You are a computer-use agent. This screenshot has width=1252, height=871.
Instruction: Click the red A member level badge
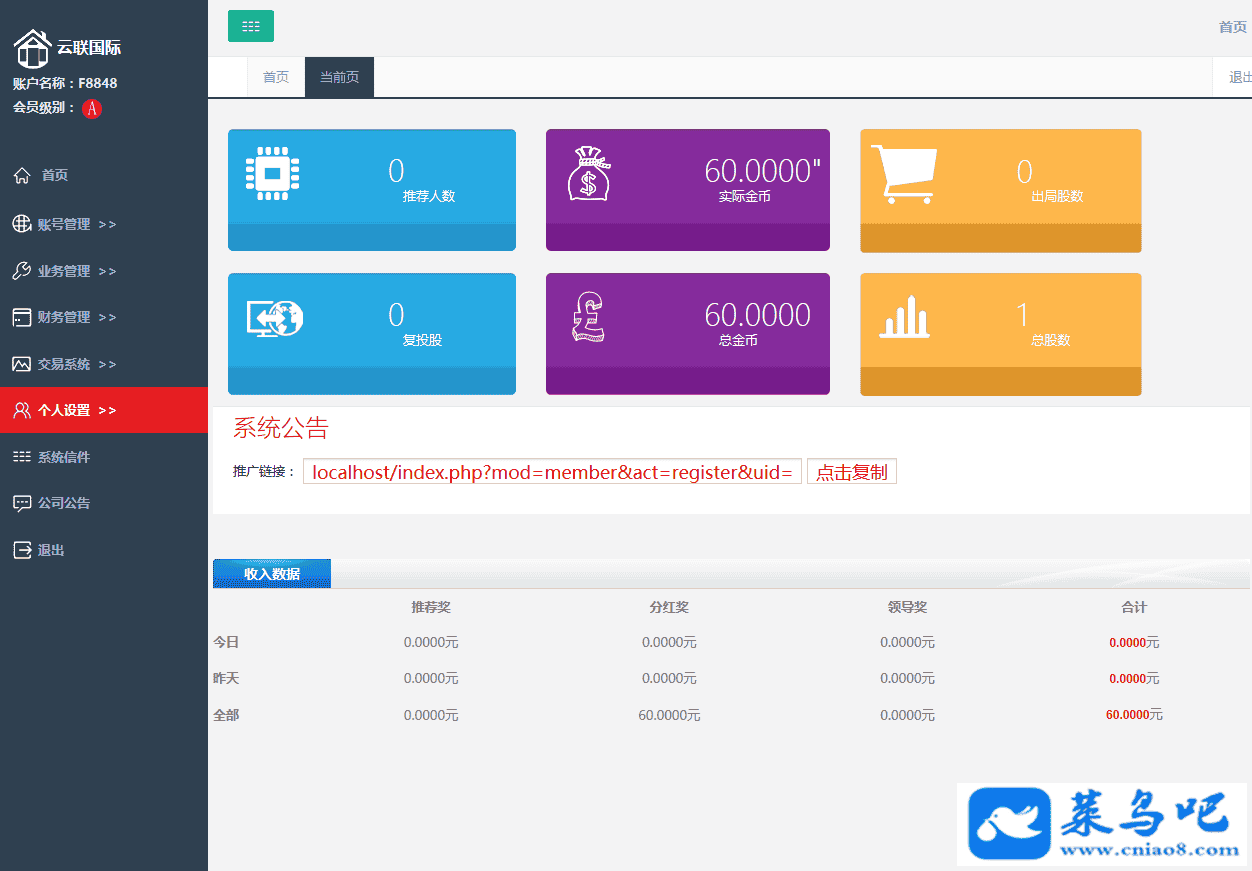(x=92, y=109)
